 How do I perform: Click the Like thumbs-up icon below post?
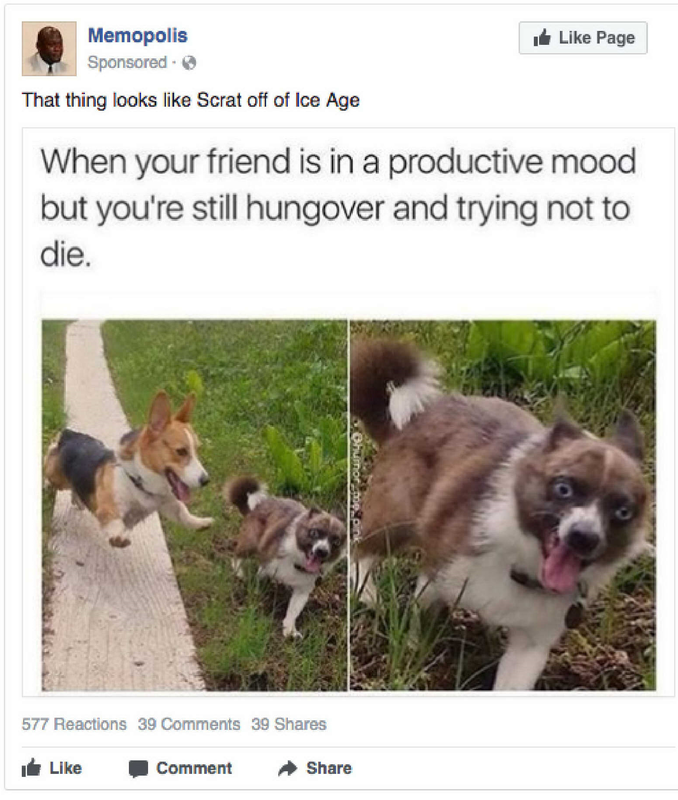click(31, 768)
